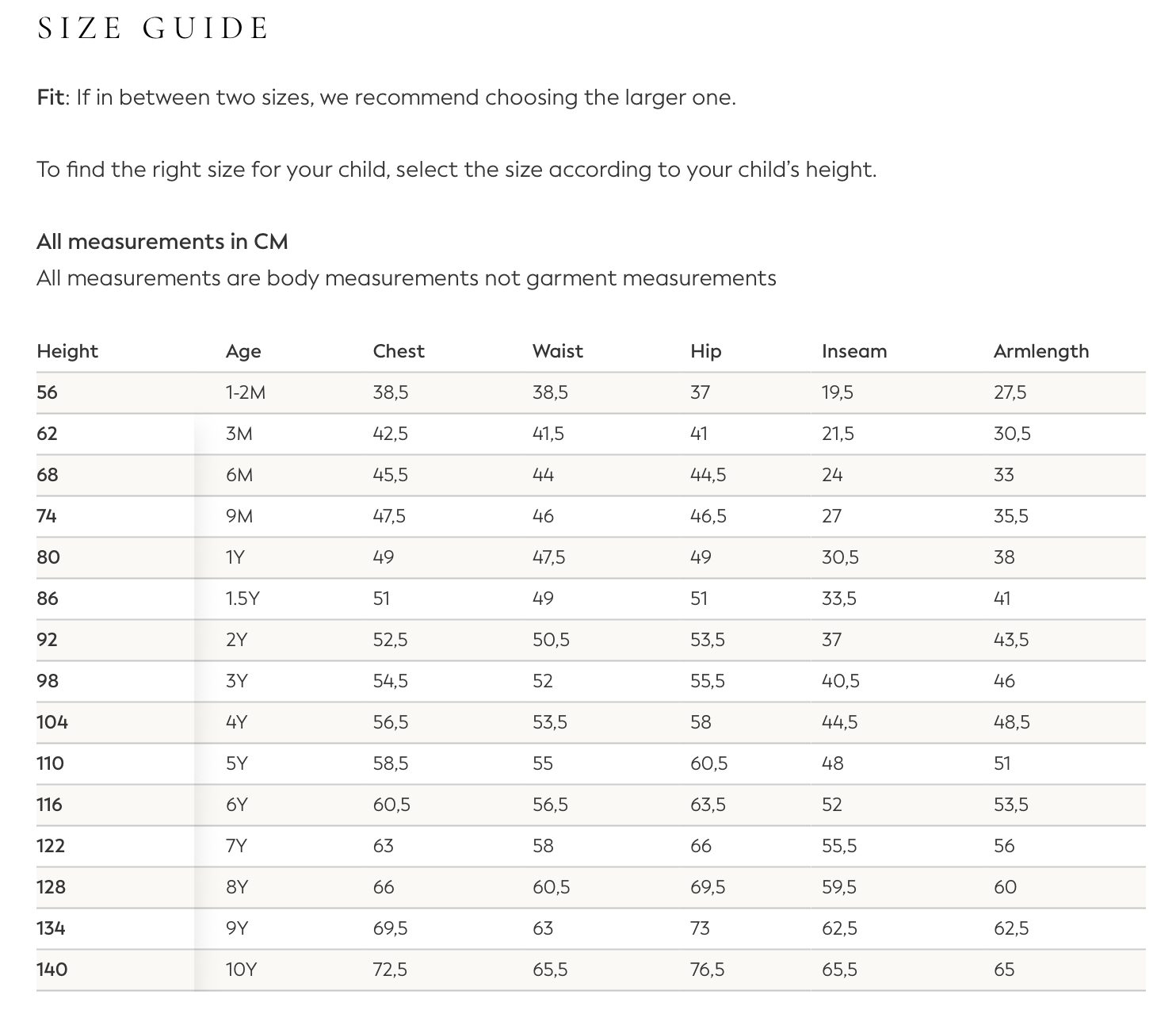
Task: Click the Inseam column header
Action: (x=854, y=351)
